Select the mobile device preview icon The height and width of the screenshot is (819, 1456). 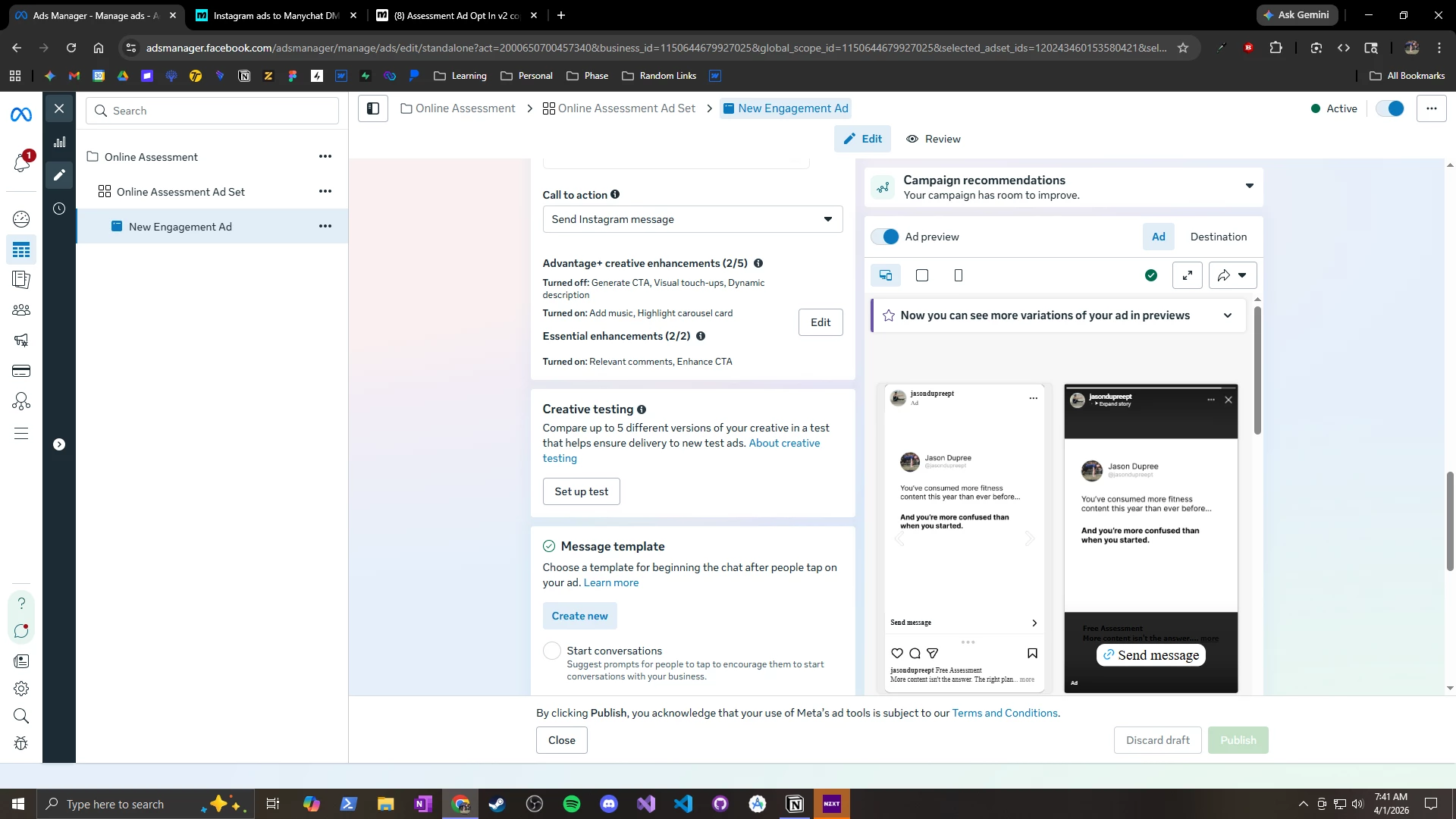958,275
